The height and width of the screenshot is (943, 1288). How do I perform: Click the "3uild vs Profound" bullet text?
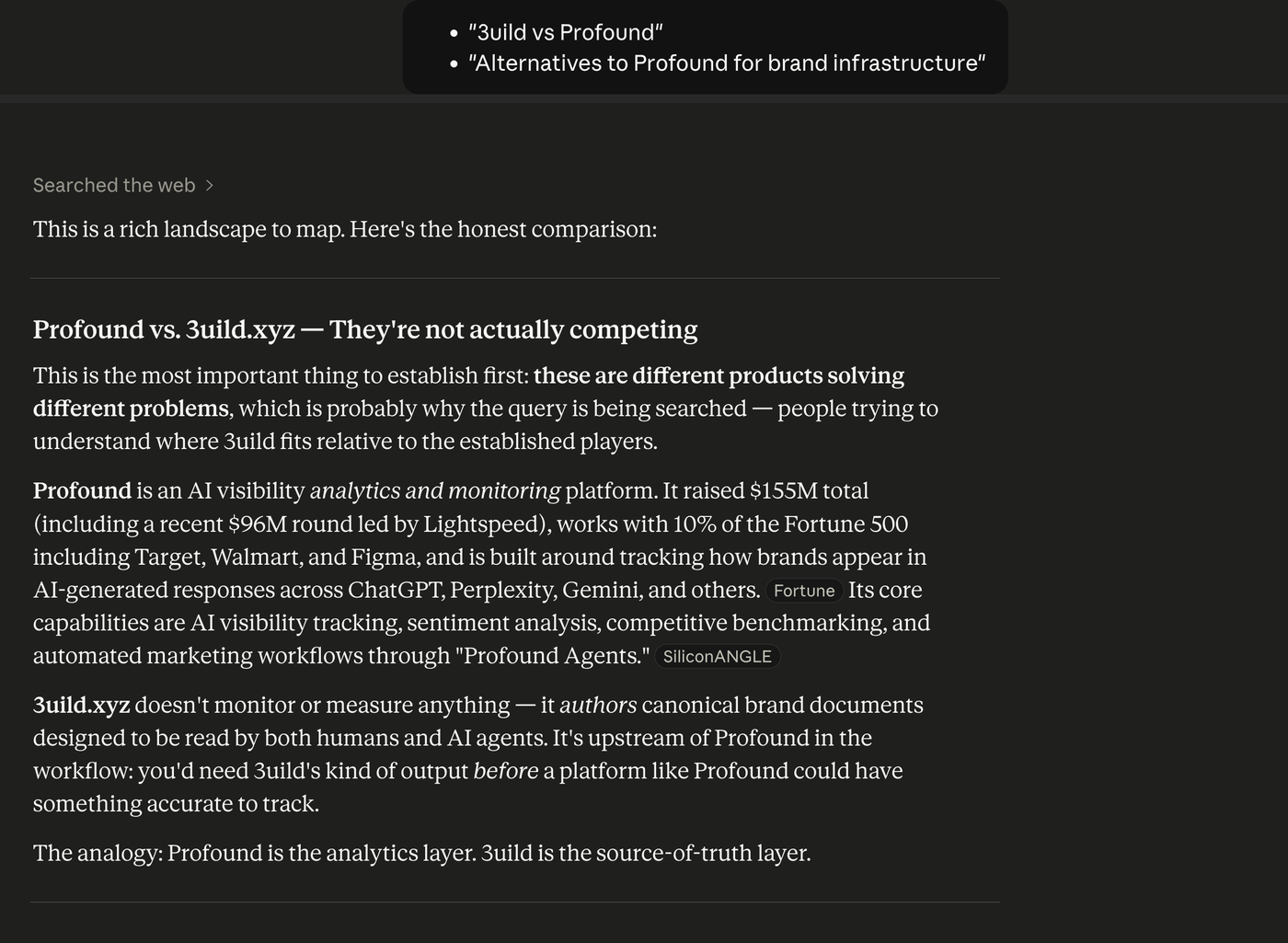point(565,32)
